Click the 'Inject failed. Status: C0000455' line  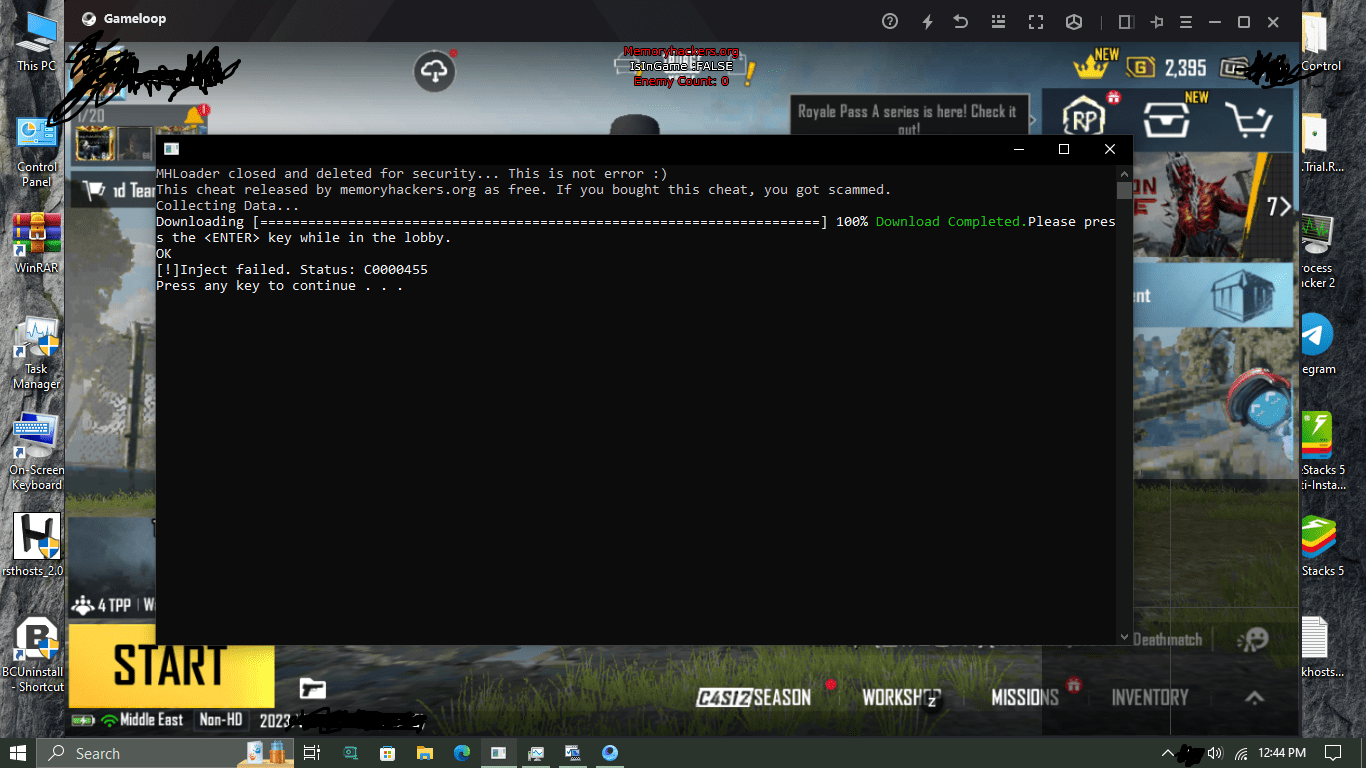[x=292, y=270]
